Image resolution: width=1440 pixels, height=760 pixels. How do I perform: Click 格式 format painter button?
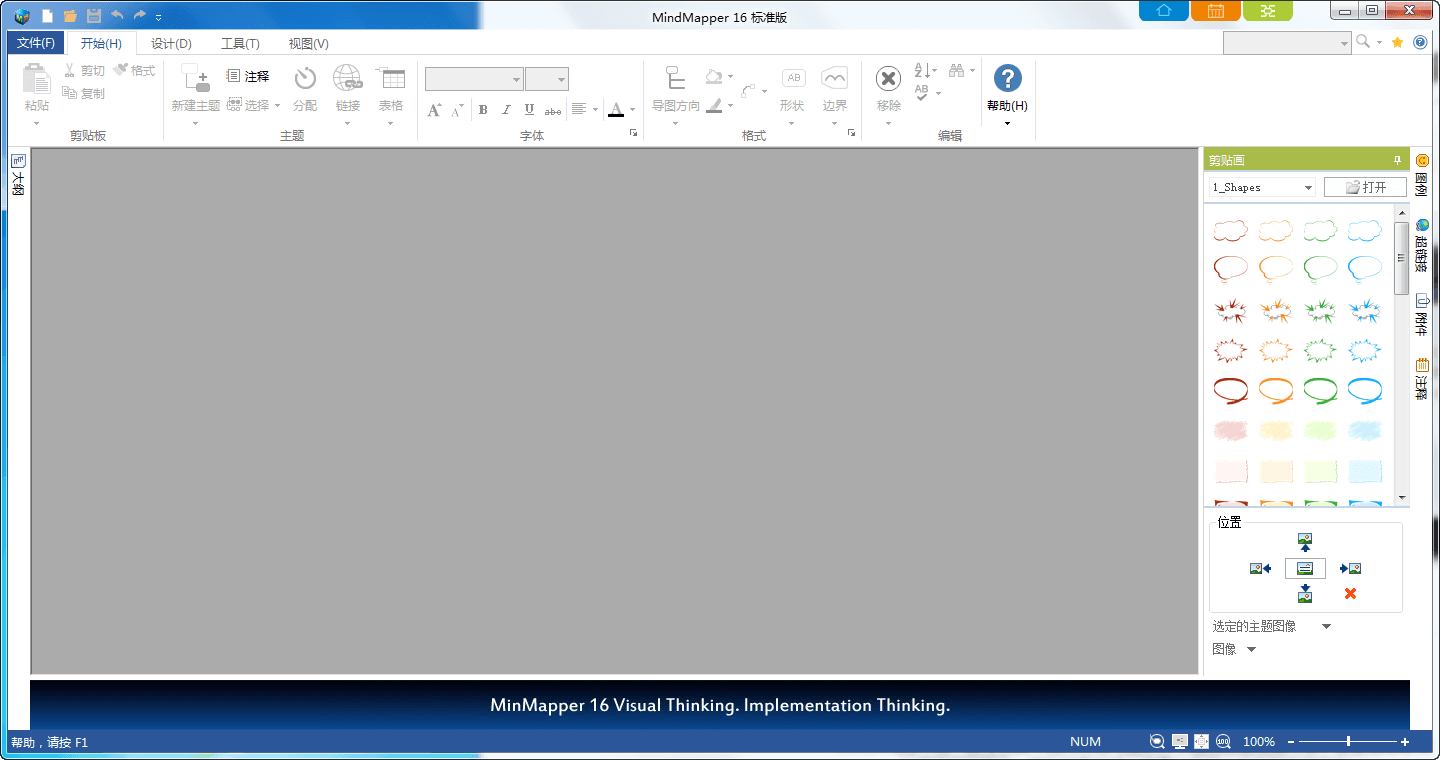click(134, 71)
